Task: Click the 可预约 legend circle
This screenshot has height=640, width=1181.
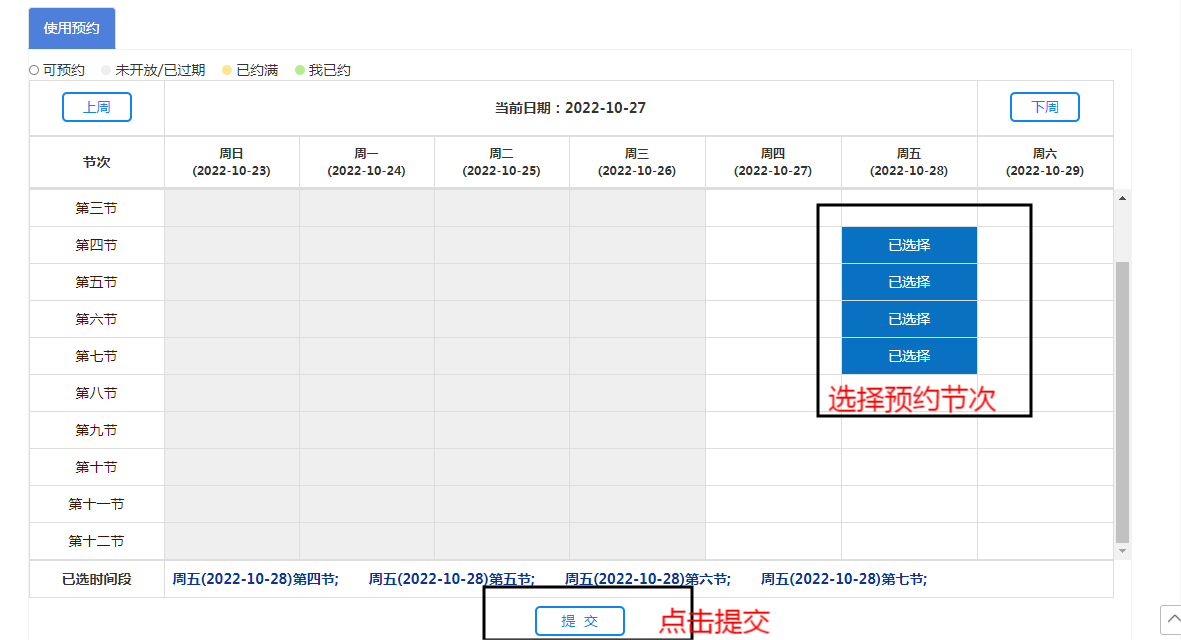Action: [x=35, y=70]
